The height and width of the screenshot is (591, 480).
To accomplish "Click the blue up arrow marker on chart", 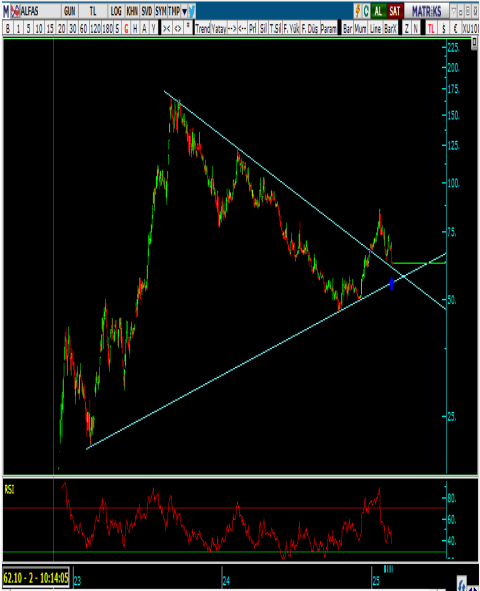I will pyautogui.click(x=391, y=283).
